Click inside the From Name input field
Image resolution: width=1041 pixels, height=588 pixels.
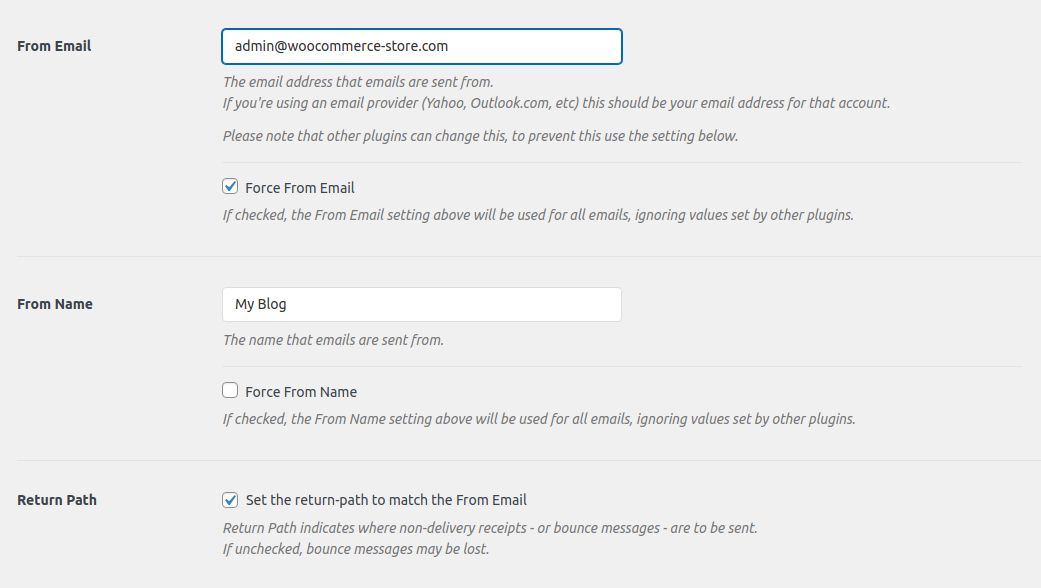[420, 304]
